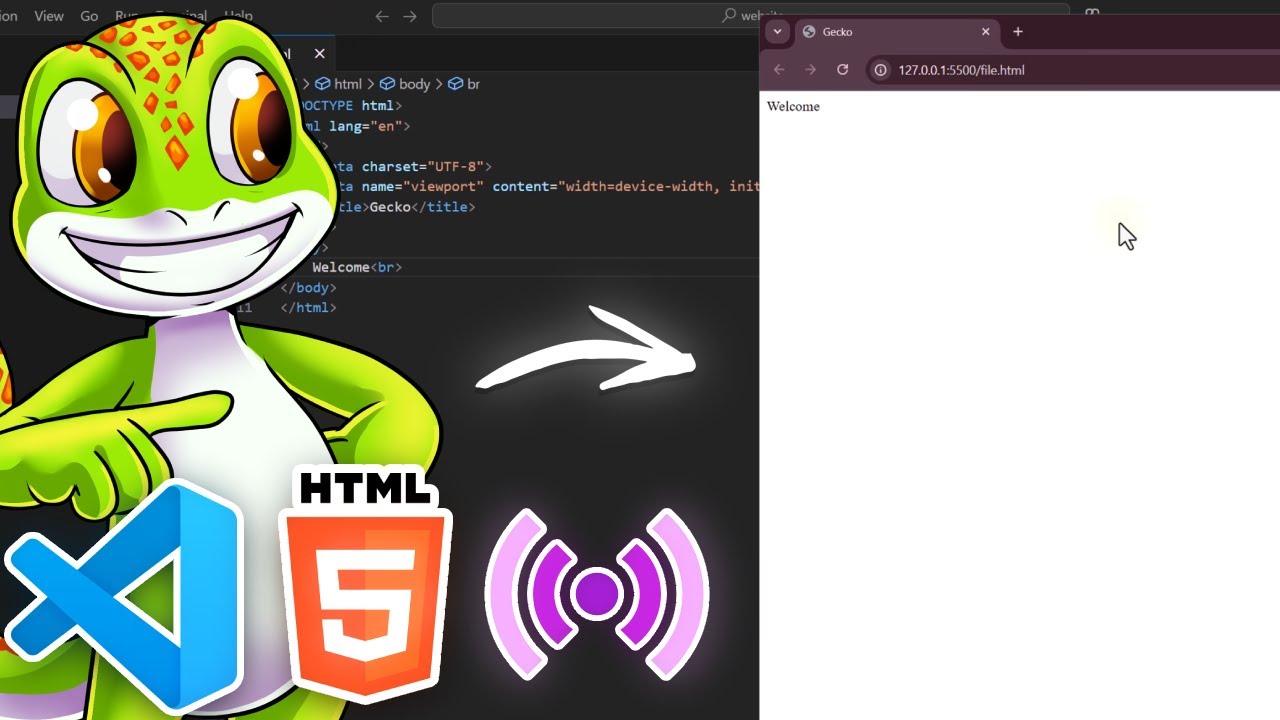Open the View menu in VS Code
Viewport: 1280px width, 720px height.
pyautogui.click(x=48, y=16)
